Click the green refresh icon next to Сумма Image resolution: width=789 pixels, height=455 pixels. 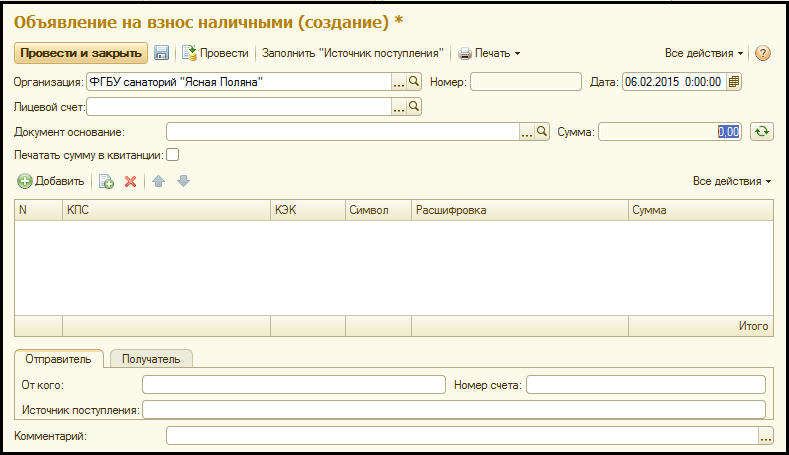(x=763, y=131)
